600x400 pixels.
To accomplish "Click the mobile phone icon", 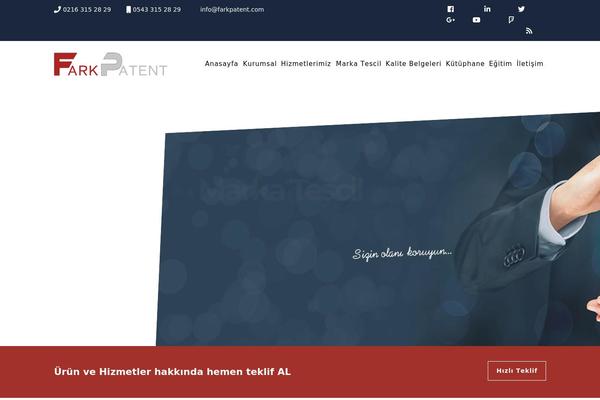I will coord(129,10).
